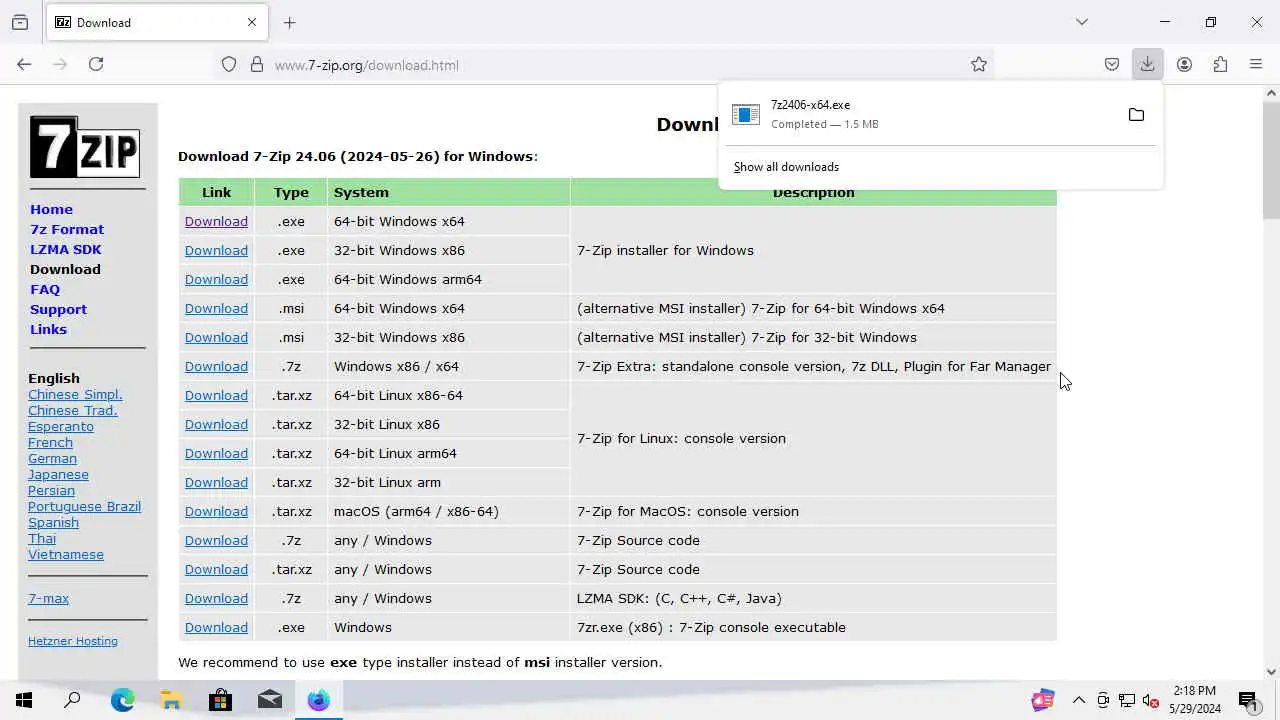Image resolution: width=1280 pixels, height=720 pixels.
Task: Open the Home sidebar link
Action: 51,209
